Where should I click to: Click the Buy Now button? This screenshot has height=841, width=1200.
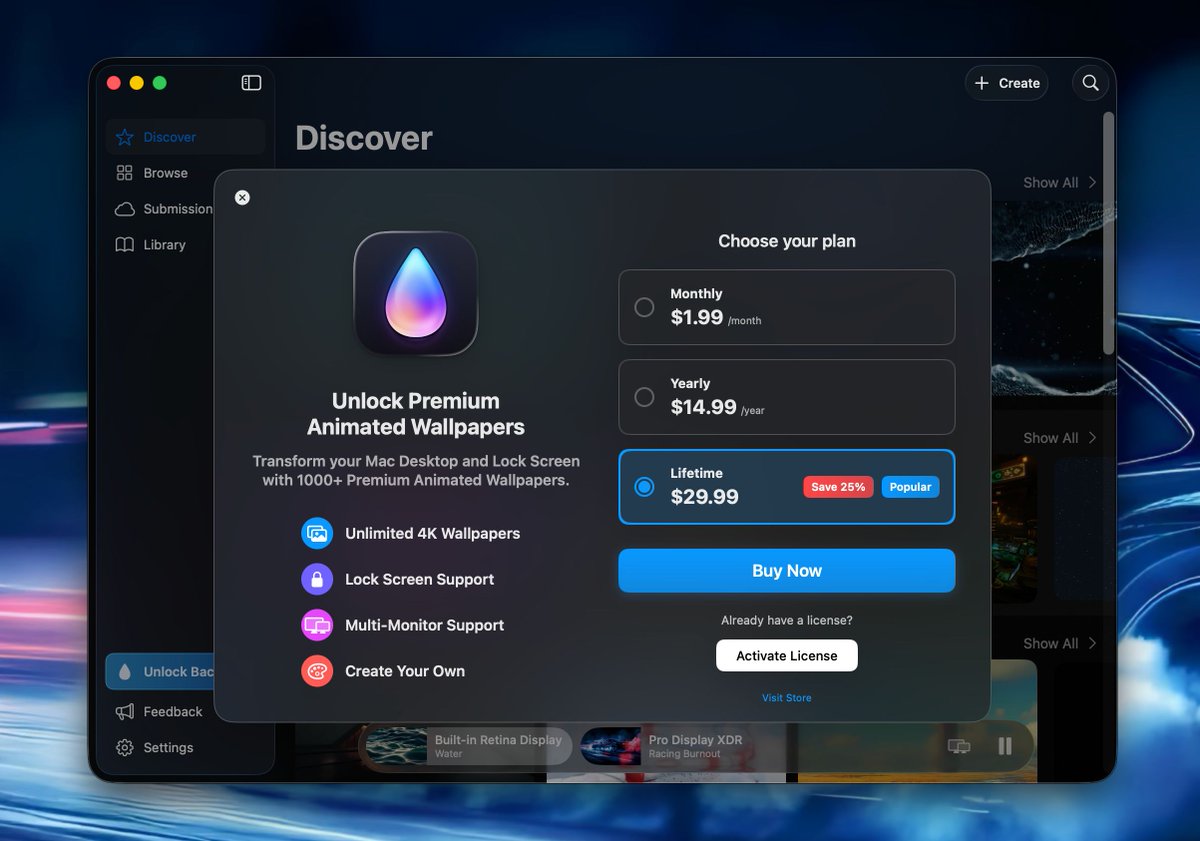point(787,571)
